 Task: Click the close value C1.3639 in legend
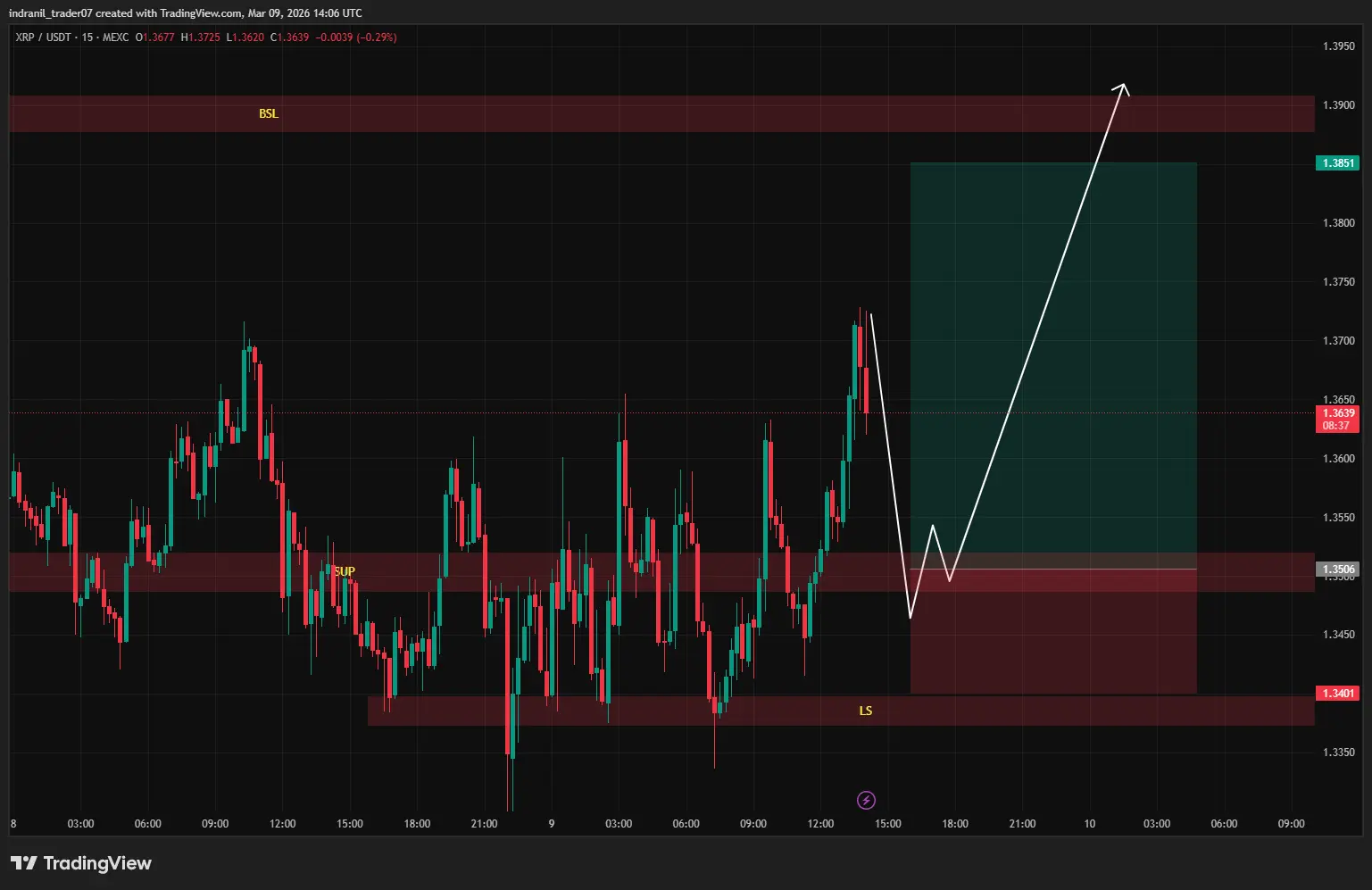[x=290, y=37]
